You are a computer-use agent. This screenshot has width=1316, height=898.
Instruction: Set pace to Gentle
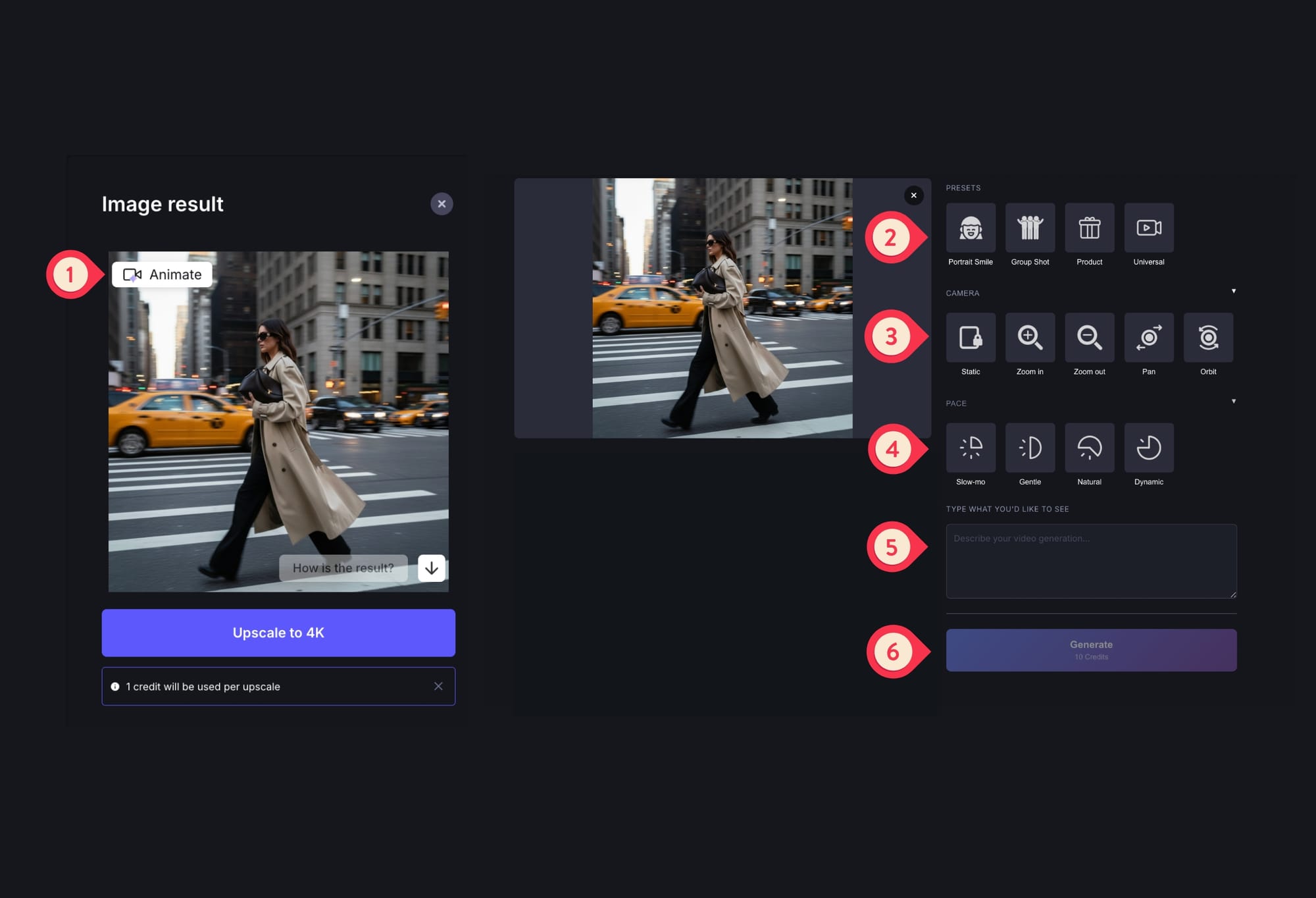(1030, 448)
